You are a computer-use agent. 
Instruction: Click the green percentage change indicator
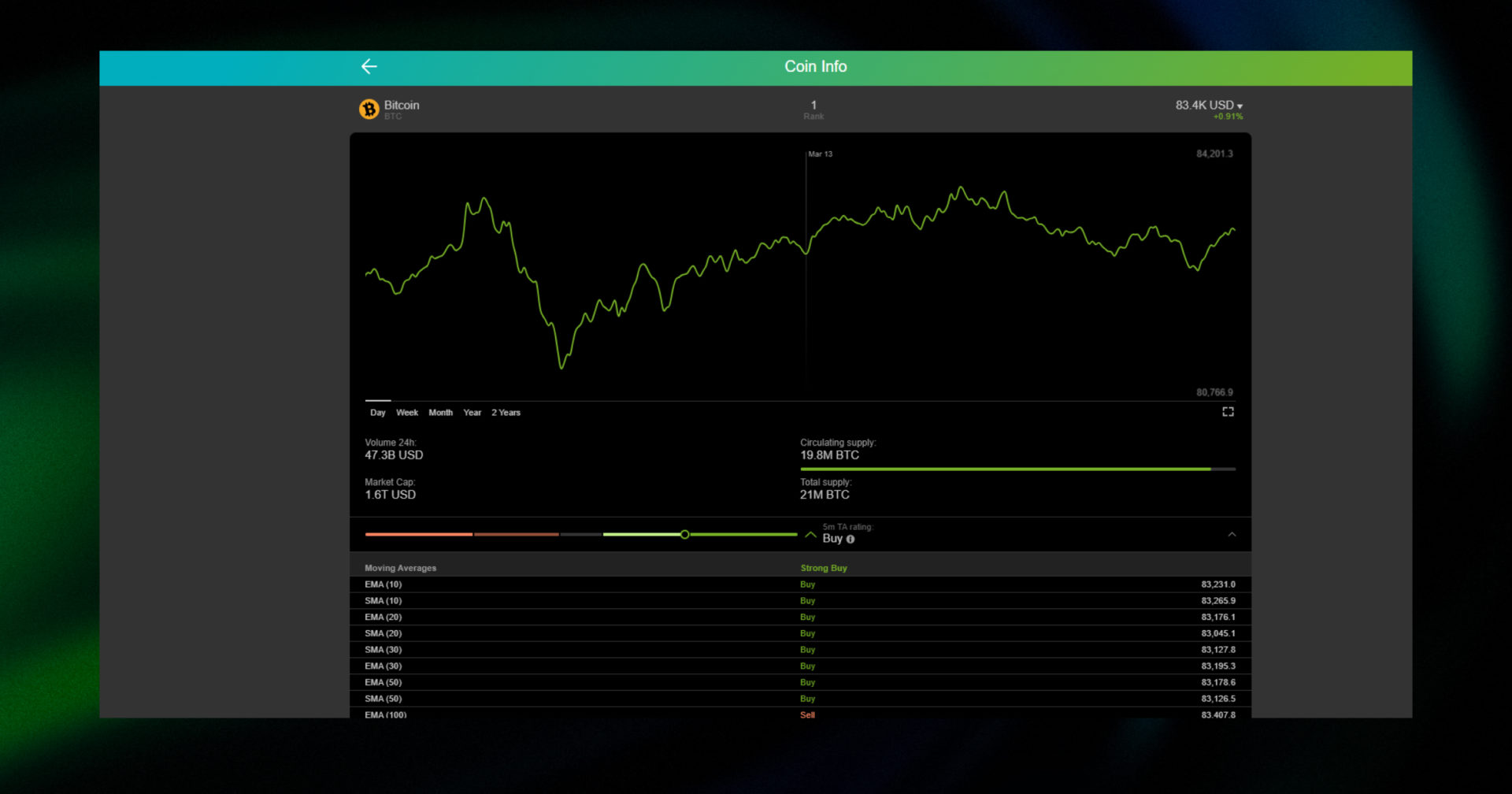(1228, 116)
